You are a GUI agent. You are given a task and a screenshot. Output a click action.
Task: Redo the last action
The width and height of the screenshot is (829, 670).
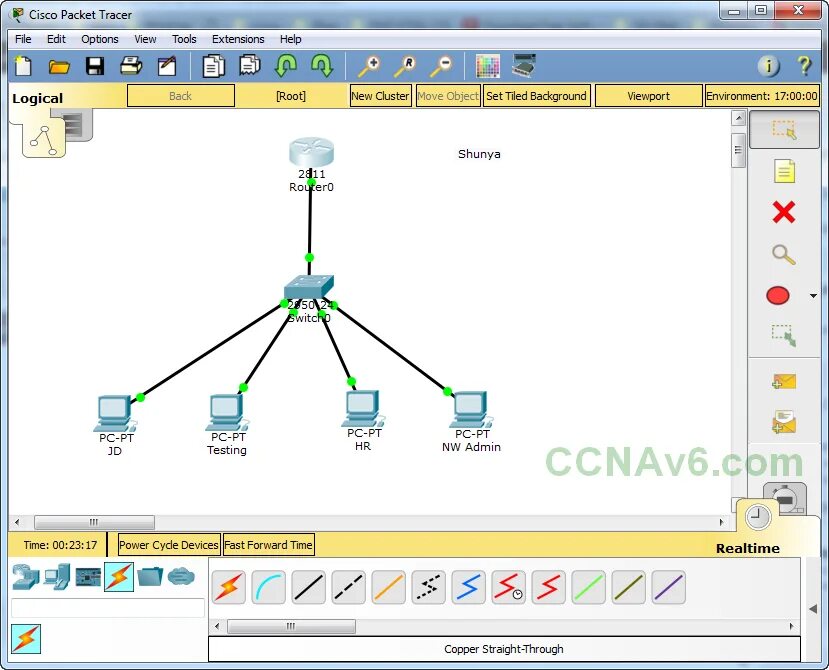322,66
